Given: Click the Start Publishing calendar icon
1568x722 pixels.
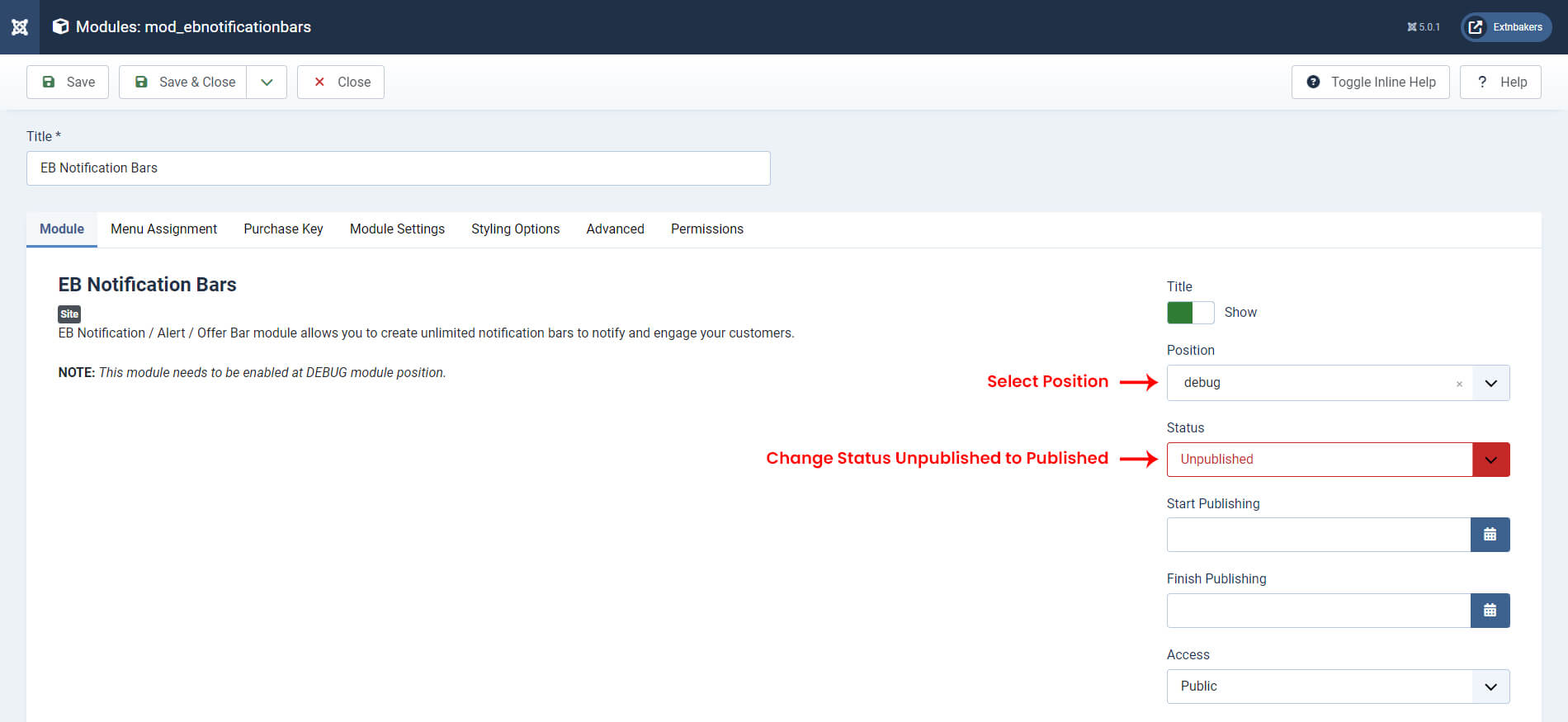Looking at the screenshot, I should point(1490,535).
